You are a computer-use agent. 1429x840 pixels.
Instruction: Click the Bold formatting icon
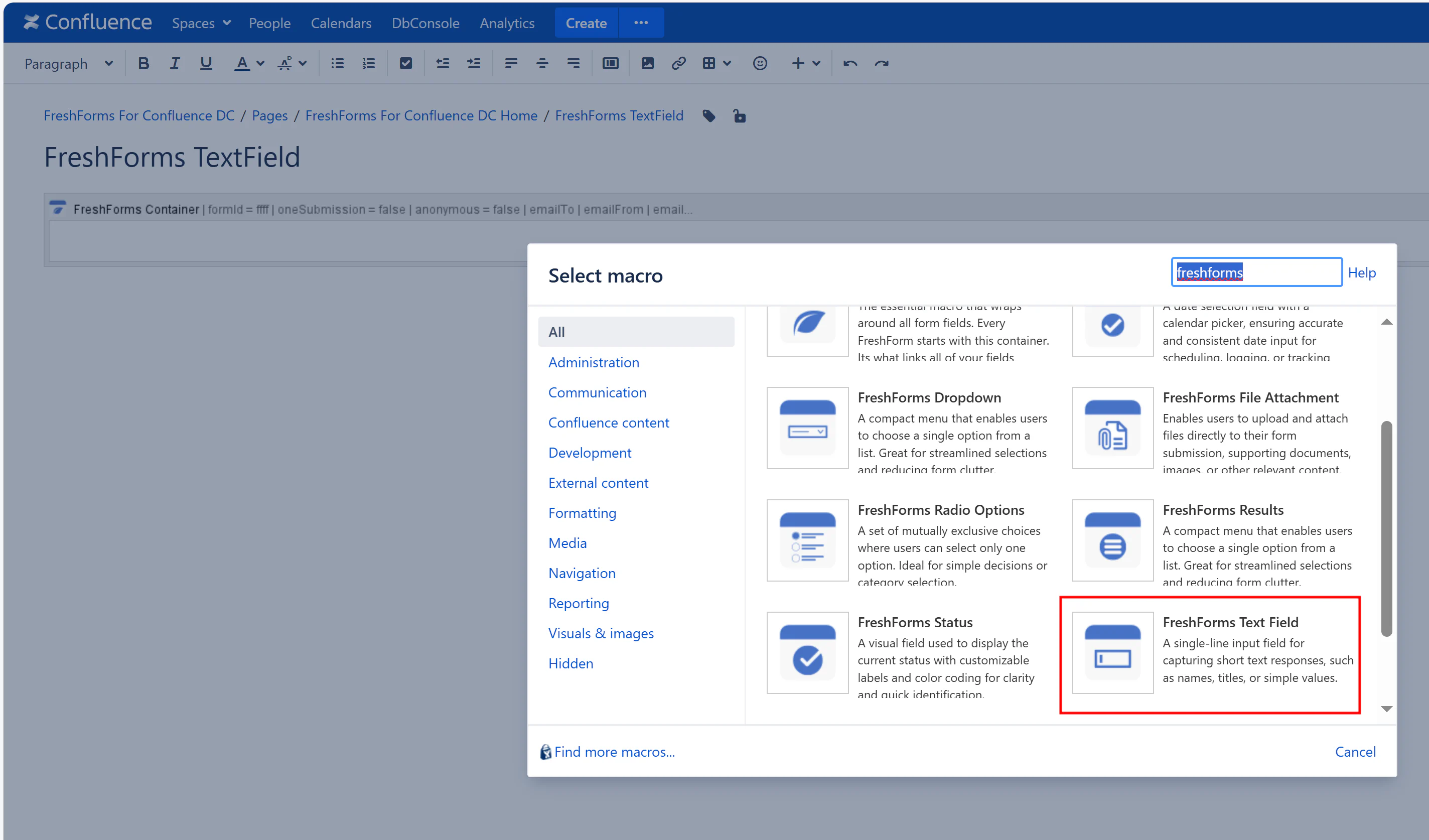(144, 64)
